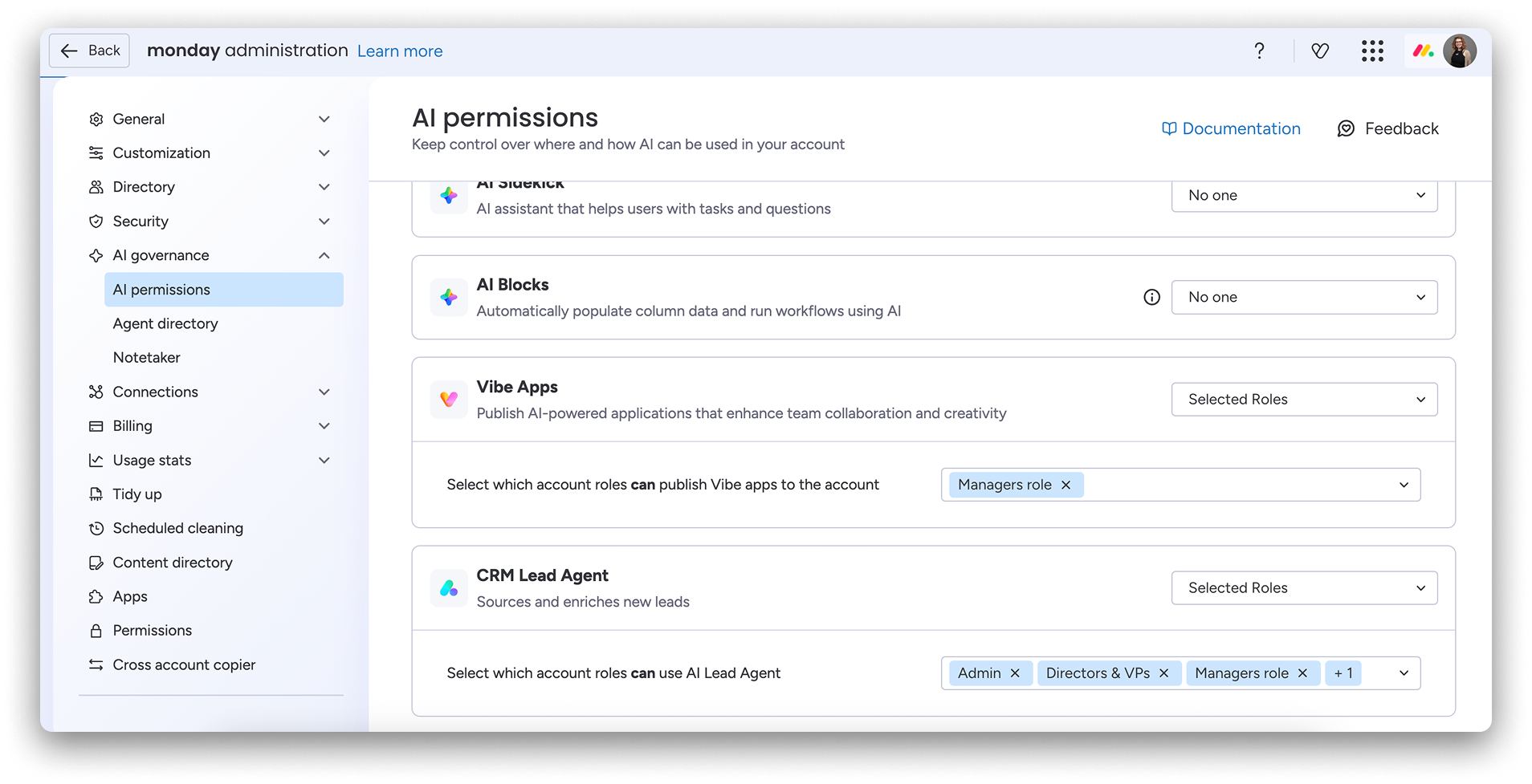The image size is (1532, 784).
Task: Click the AI Blocks info icon
Action: [x=1151, y=297]
